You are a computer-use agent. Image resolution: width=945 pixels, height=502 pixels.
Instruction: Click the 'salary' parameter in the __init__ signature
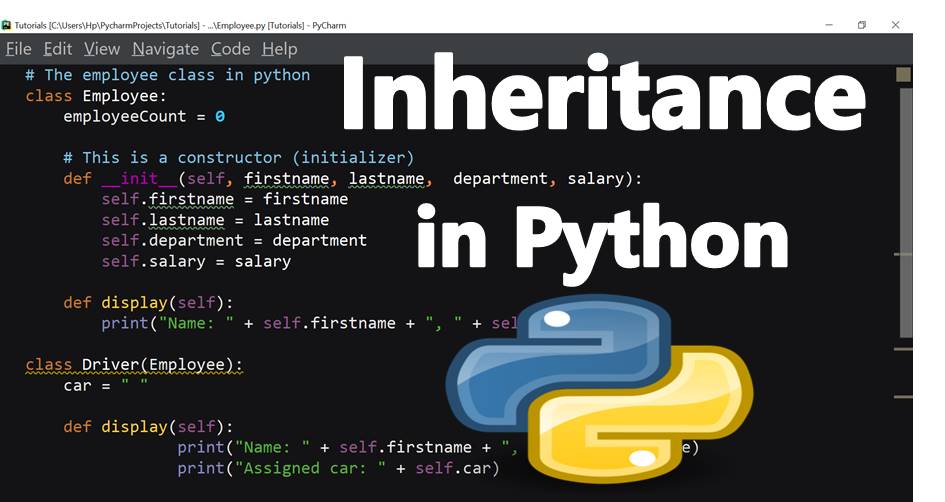tap(596, 179)
